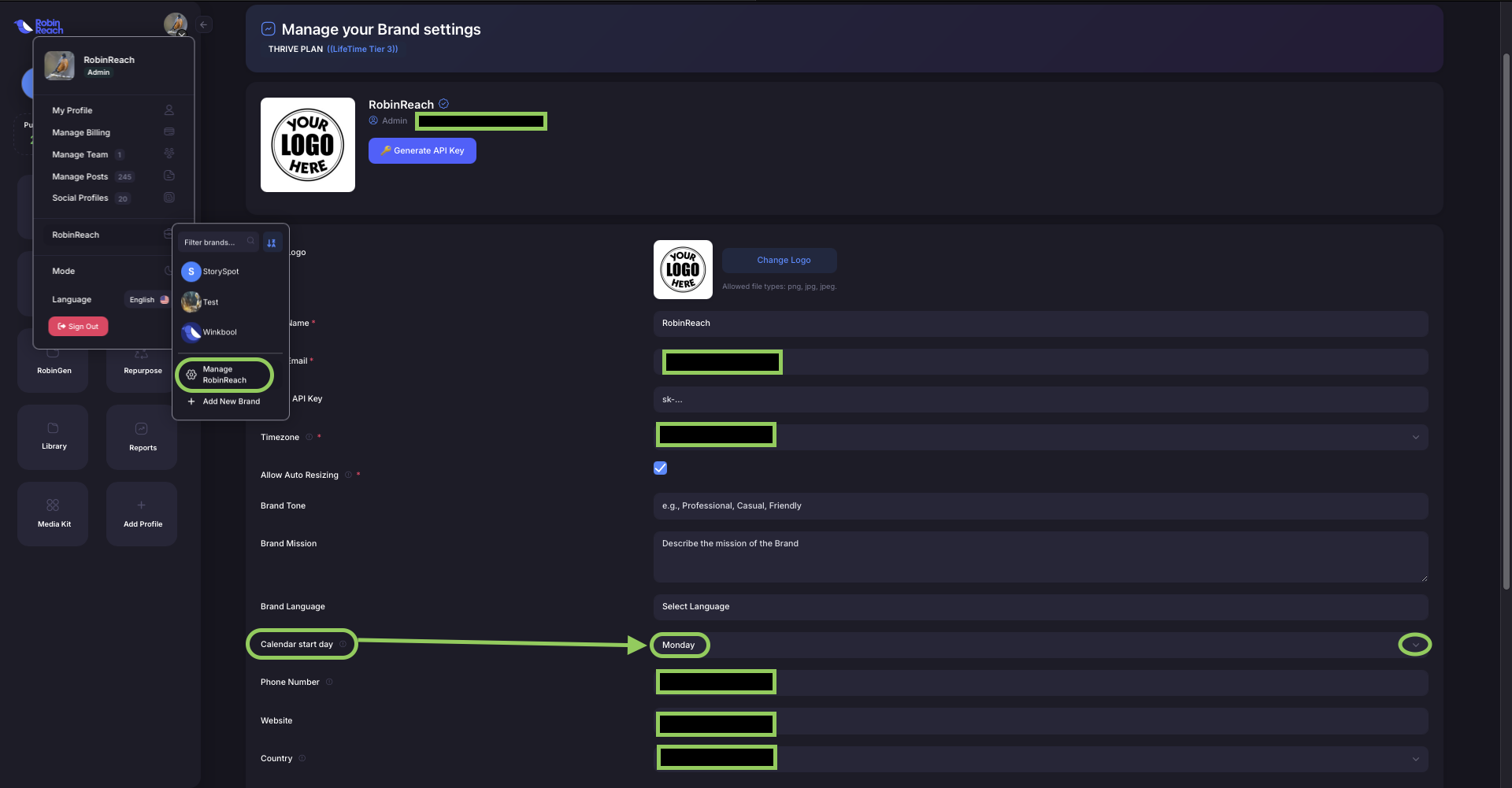1512x788 pixels.
Task: Click the API Key input field
Action: pyautogui.click(x=1040, y=399)
